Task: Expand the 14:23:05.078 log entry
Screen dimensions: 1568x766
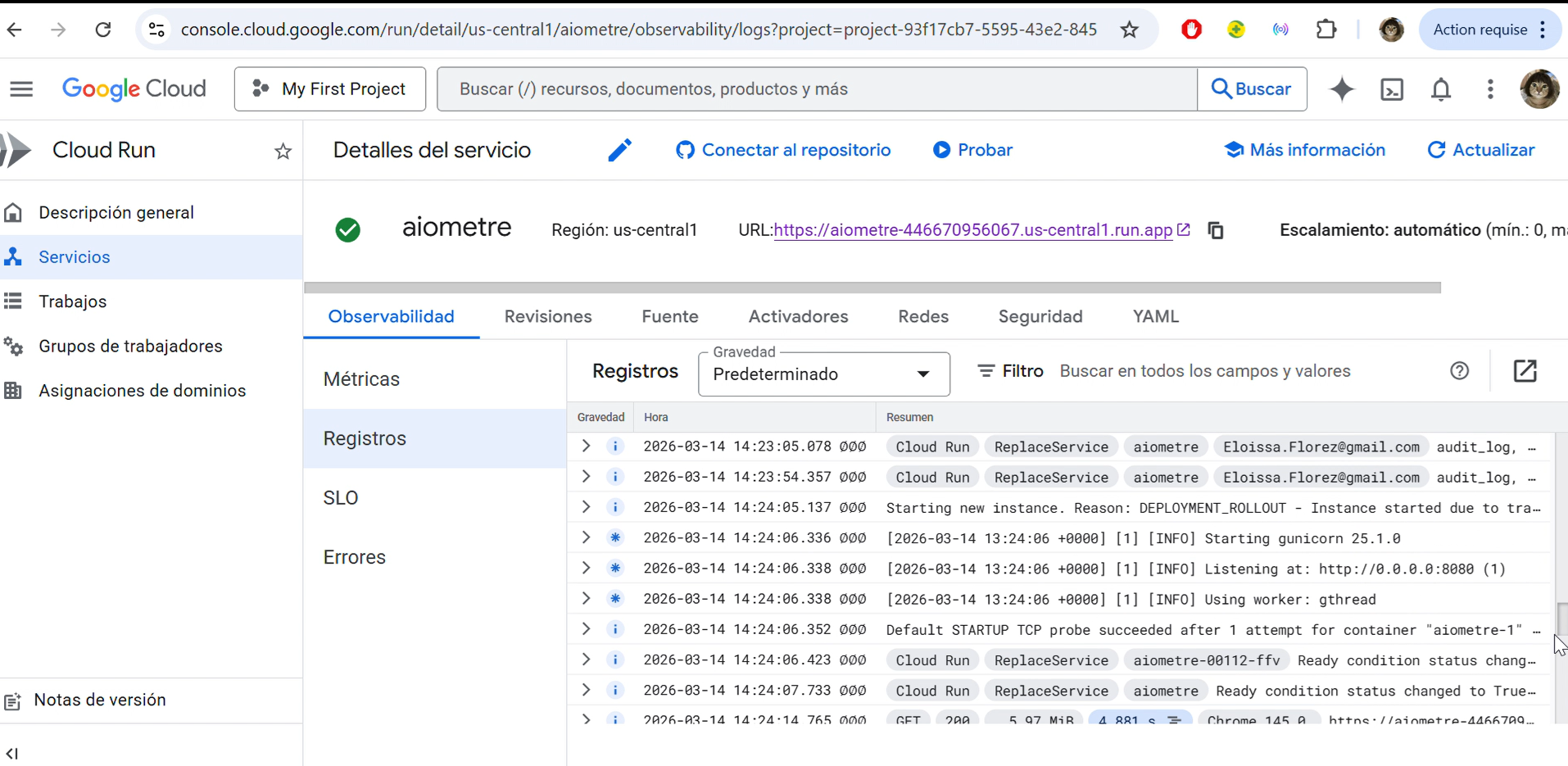Action: pos(586,446)
